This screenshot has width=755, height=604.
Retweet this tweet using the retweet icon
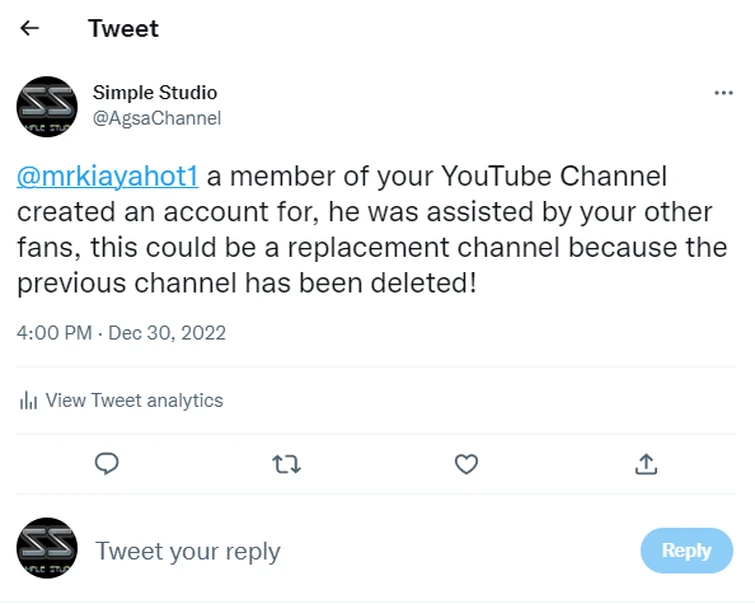pyautogui.click(x=286, y=464)
